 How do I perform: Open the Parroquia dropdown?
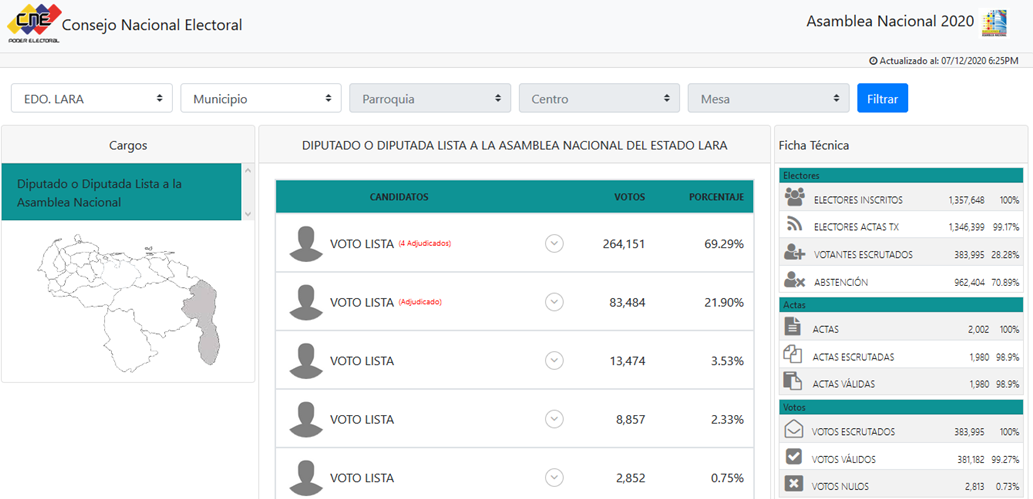point(430,98)
